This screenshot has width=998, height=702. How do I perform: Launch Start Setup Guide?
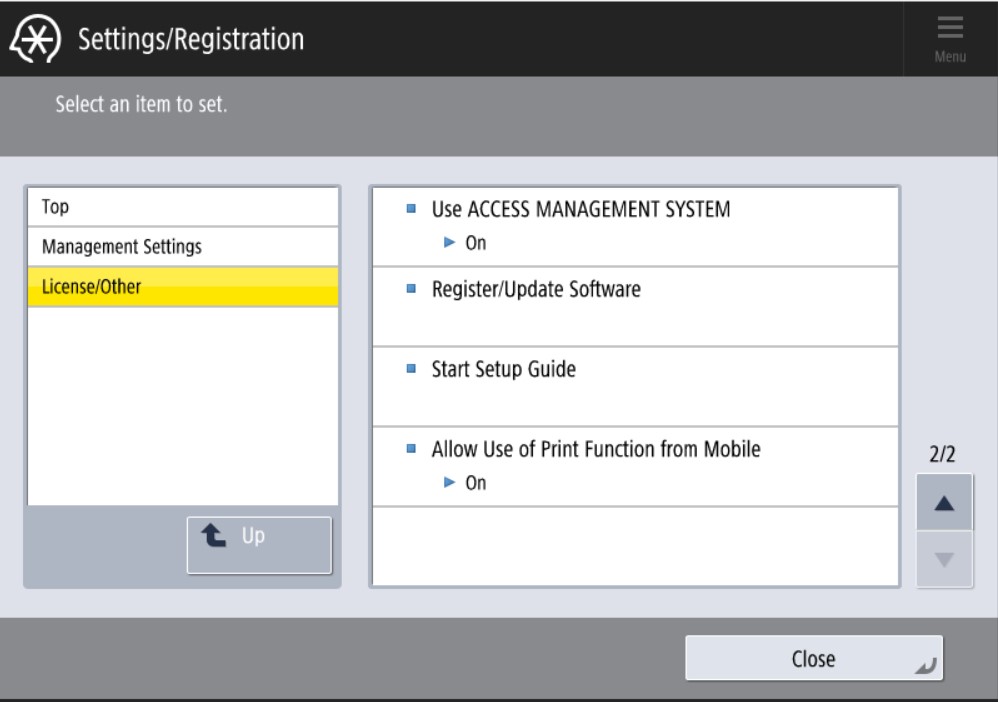tap(503, 370)
